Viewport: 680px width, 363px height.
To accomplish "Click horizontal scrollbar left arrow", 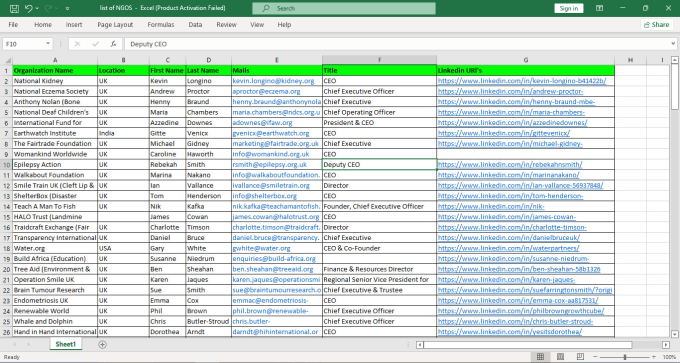I will point(419,345).
